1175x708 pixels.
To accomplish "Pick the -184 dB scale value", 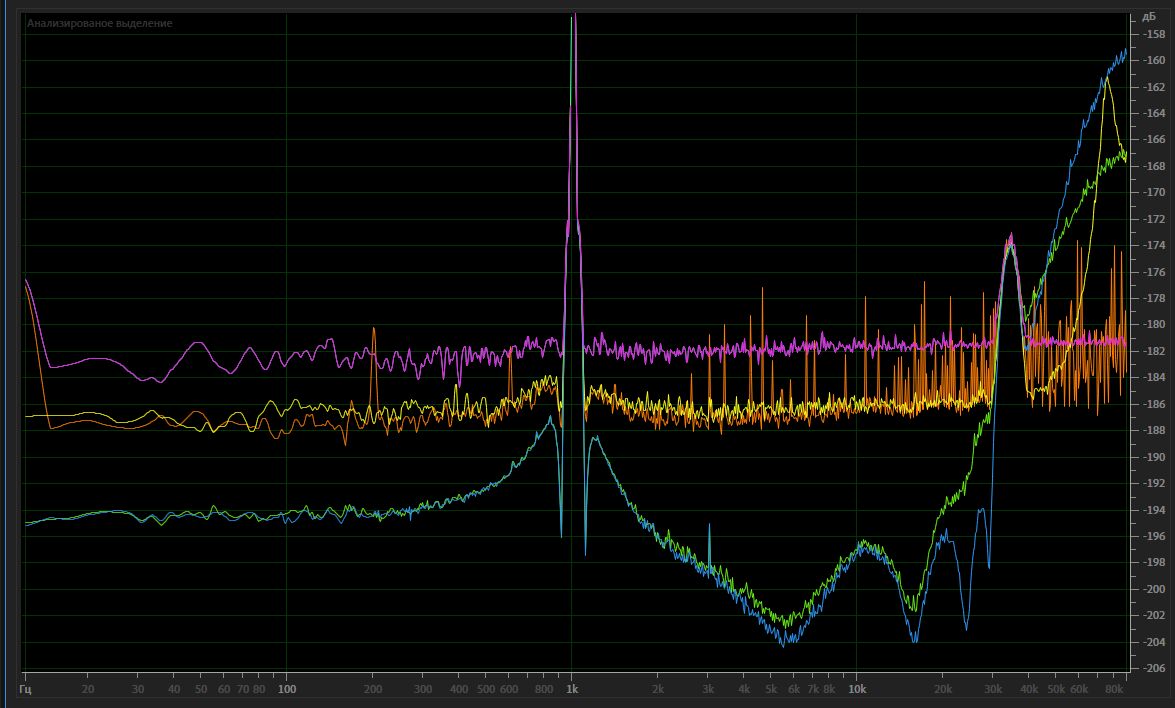I will point(1153,377).
